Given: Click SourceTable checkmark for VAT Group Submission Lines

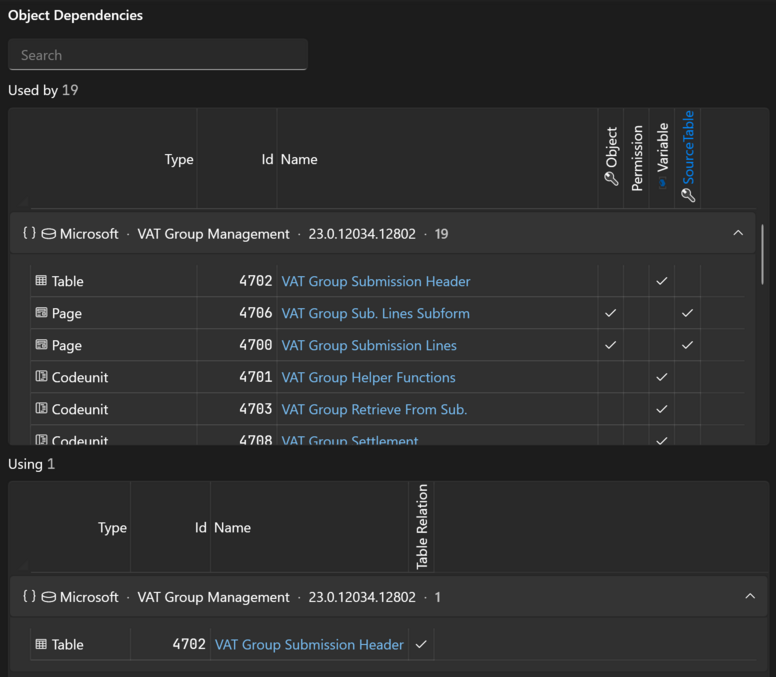Looking at the screenshot, I should [687, 345].
